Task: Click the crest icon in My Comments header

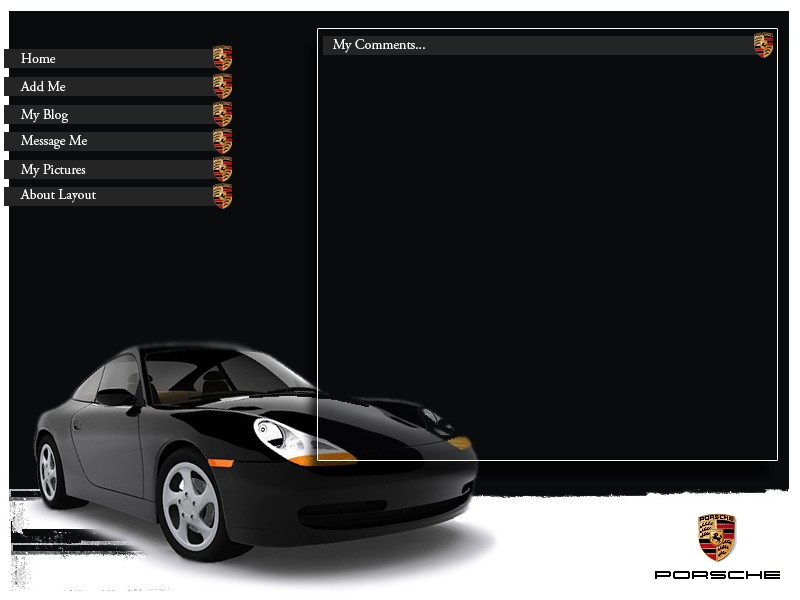Action: tap(763, 45)
